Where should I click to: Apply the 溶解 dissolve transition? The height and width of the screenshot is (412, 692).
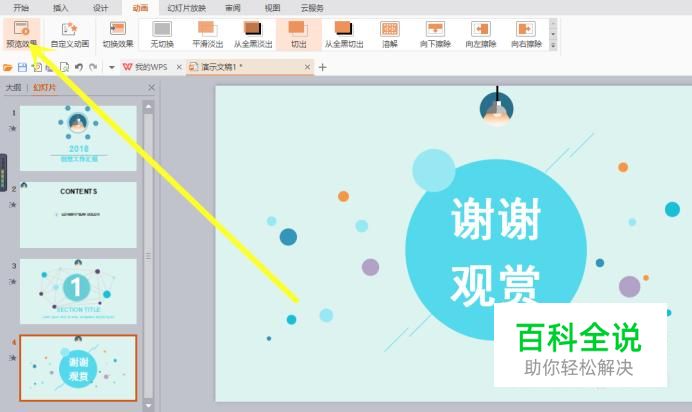point(390,34)
